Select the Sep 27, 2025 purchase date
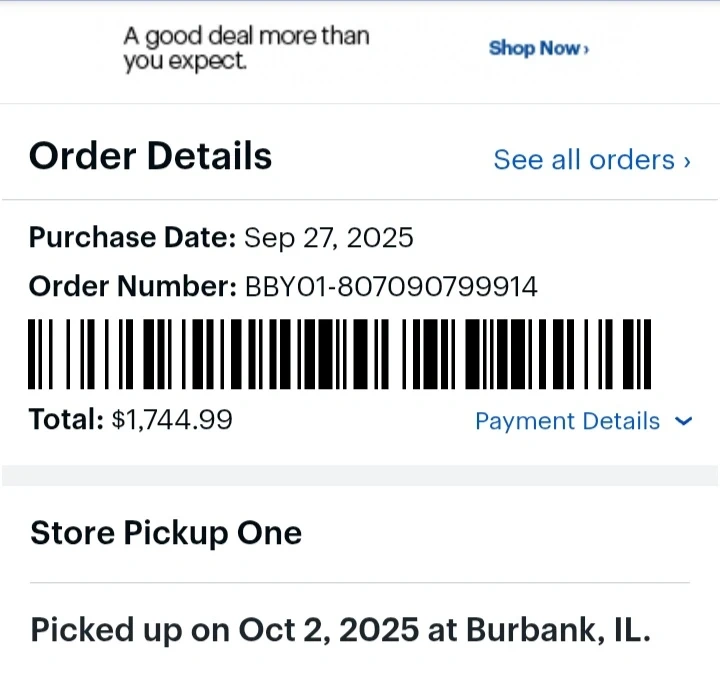 329,238
